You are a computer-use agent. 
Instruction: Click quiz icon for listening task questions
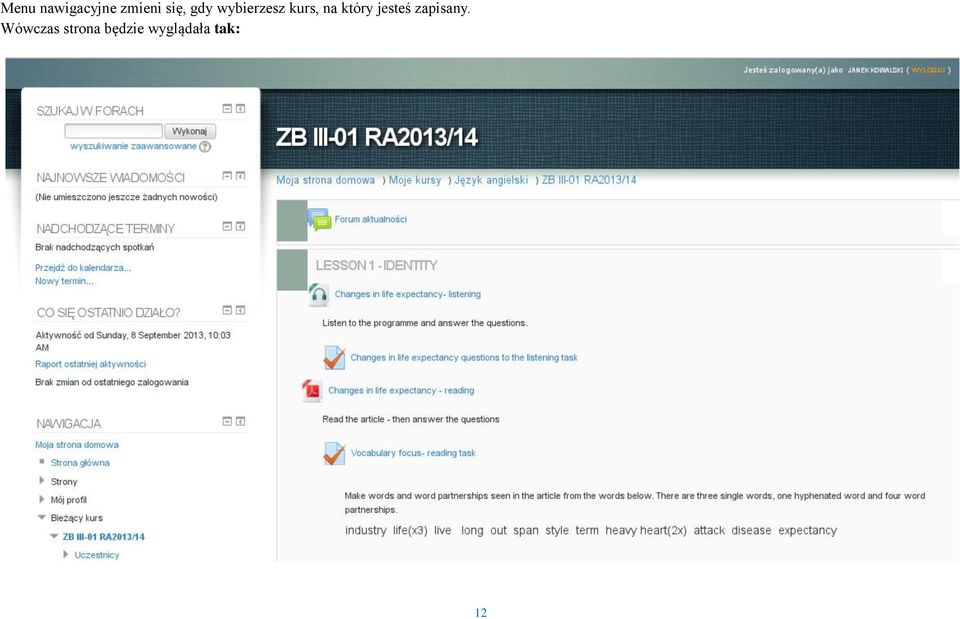pyautogui.click(x=334, y=358)
